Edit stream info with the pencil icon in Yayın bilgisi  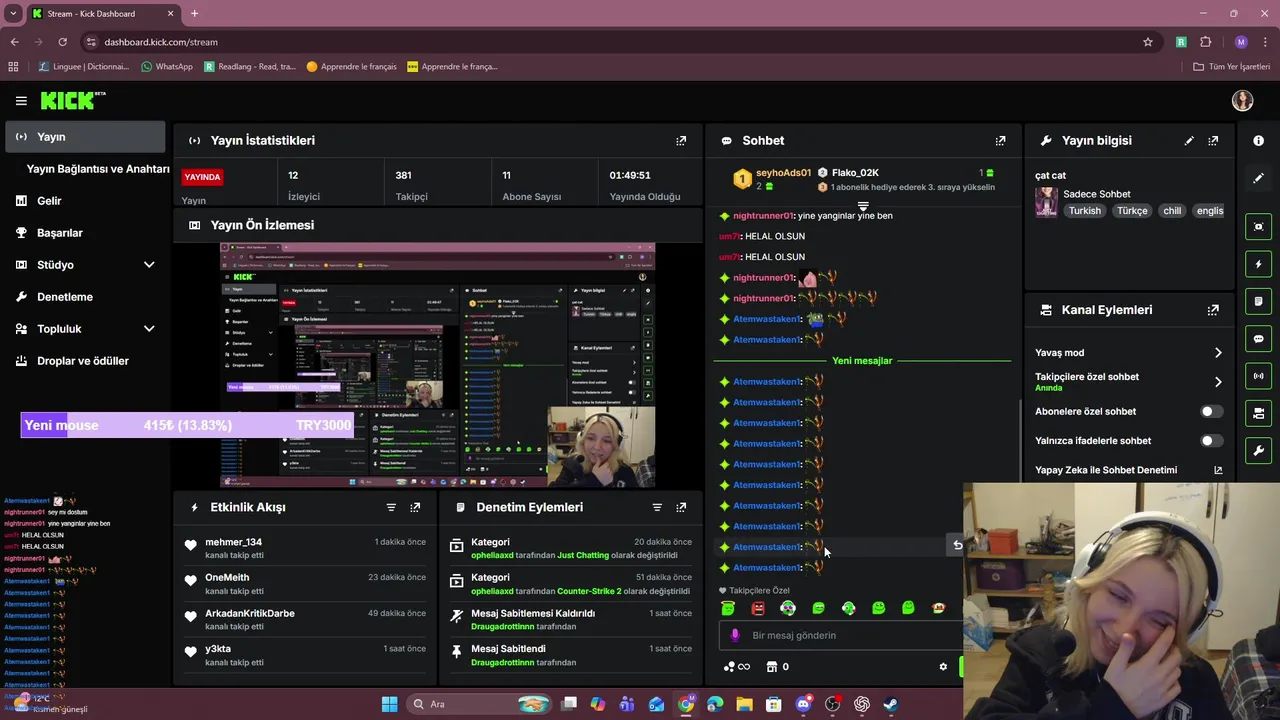click(1189, 141)
